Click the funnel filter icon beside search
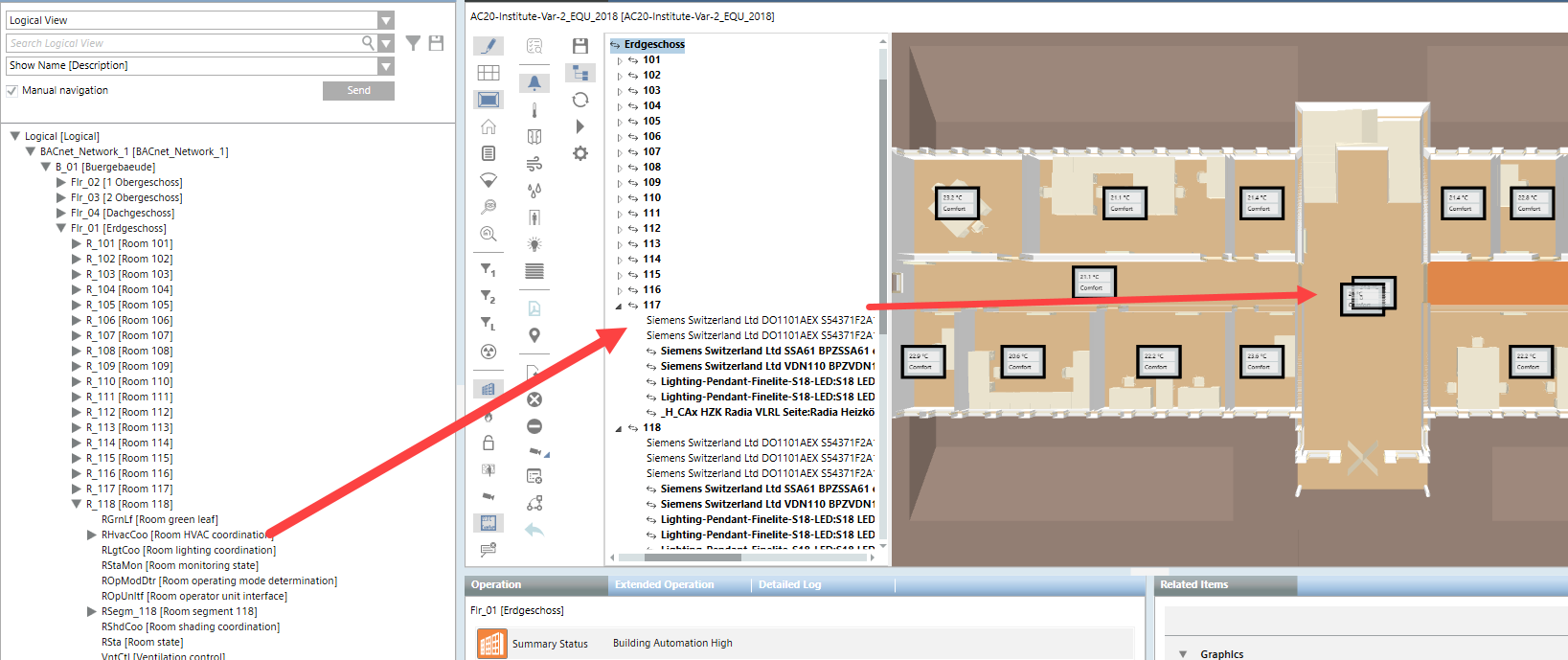This screenshot has height=660, width=1568. pos(413,43)
